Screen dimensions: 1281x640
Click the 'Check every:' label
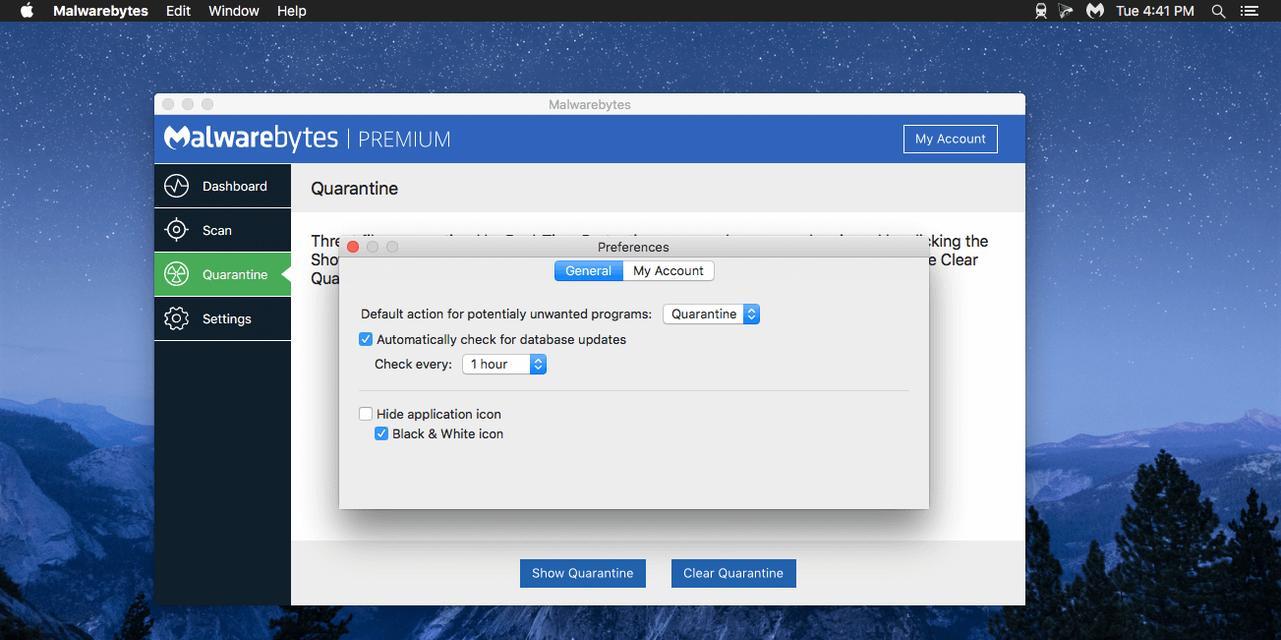tap(413, 364)
